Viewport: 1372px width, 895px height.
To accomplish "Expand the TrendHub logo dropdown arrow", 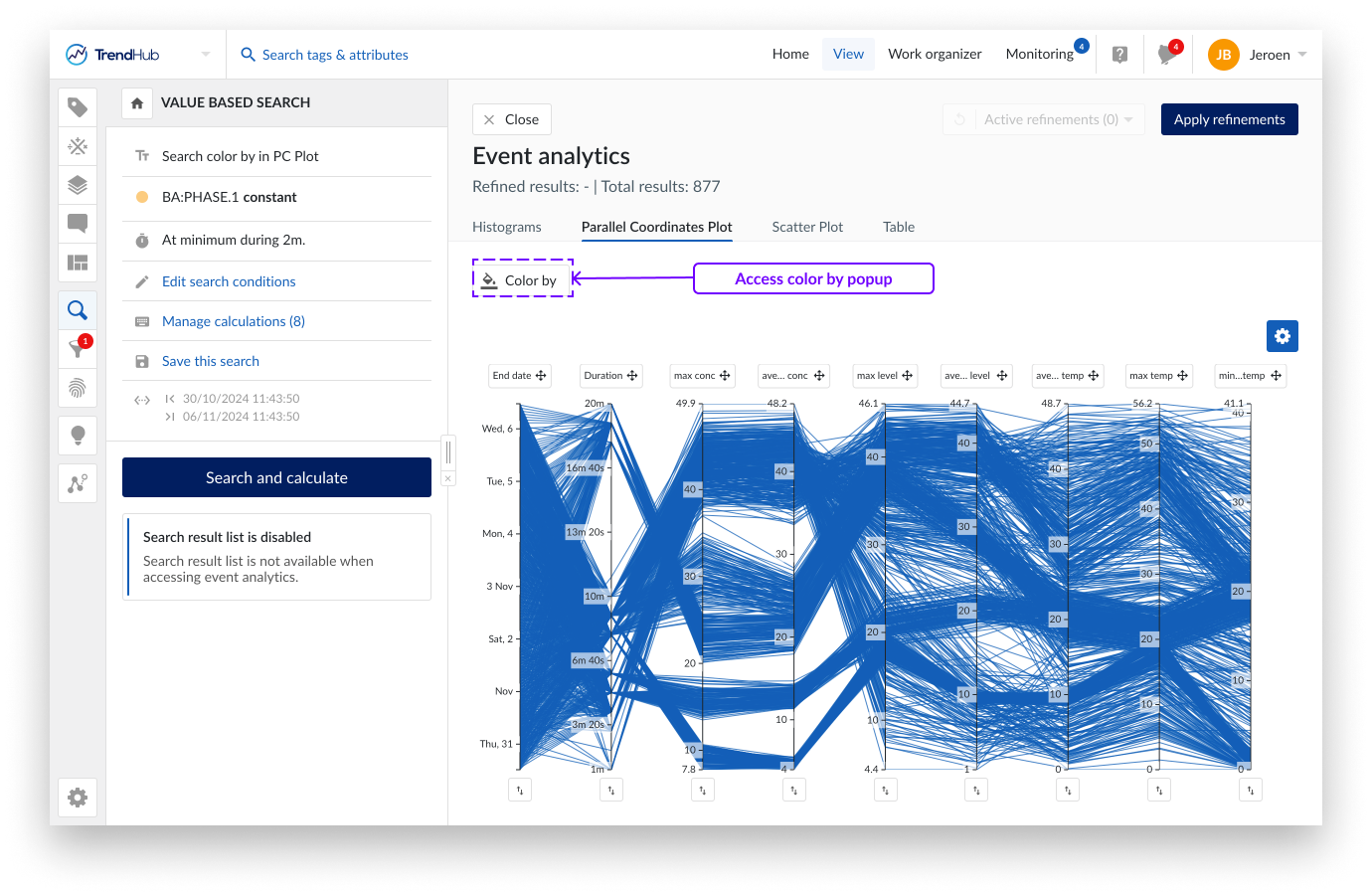I will 206,55.
